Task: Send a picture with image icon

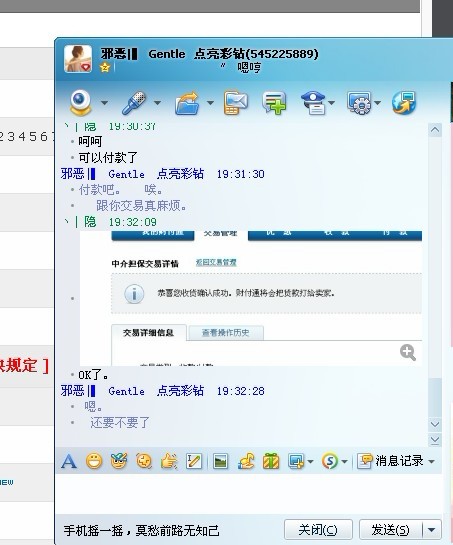Action: [220, 462]
